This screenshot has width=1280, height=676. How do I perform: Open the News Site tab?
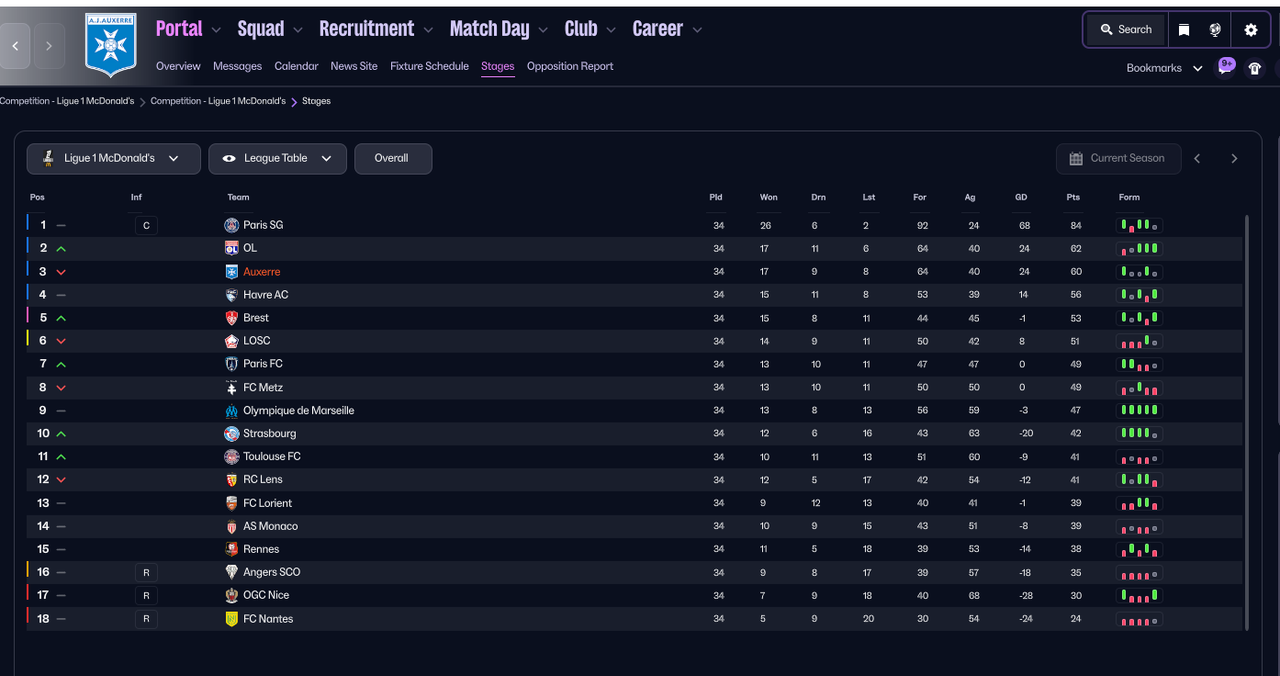[x=354, y=66]
